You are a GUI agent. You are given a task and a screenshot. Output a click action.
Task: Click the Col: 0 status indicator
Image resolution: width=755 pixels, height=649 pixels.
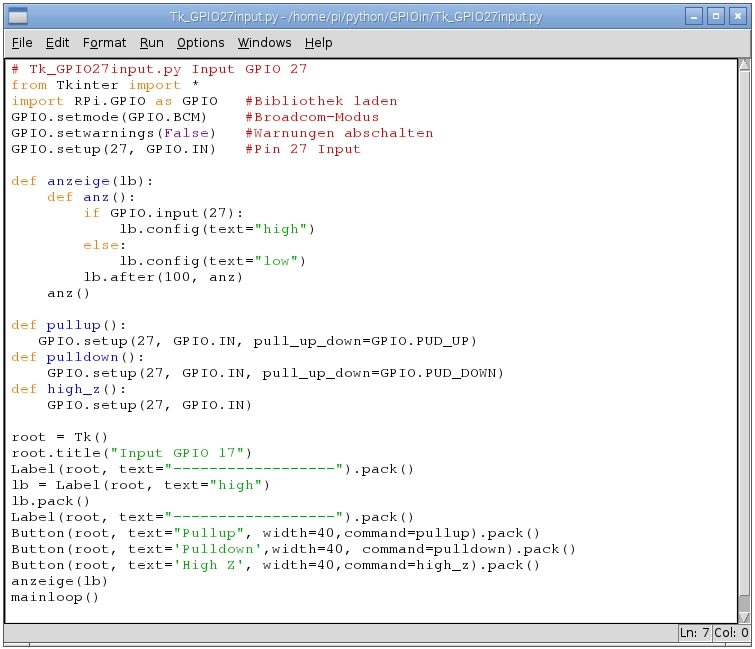[x=731, y=633]
